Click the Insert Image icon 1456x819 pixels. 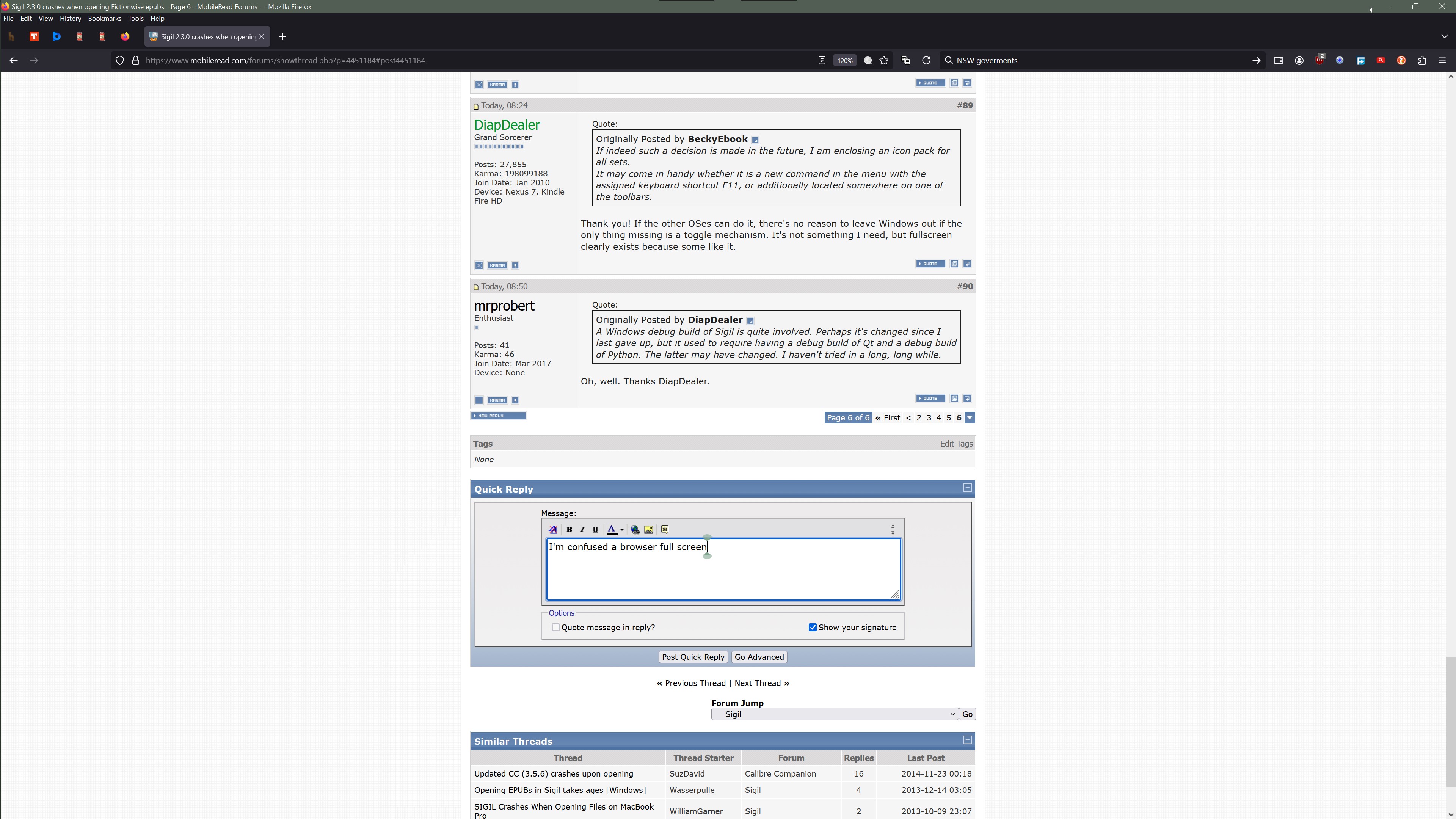coord(649,530)
